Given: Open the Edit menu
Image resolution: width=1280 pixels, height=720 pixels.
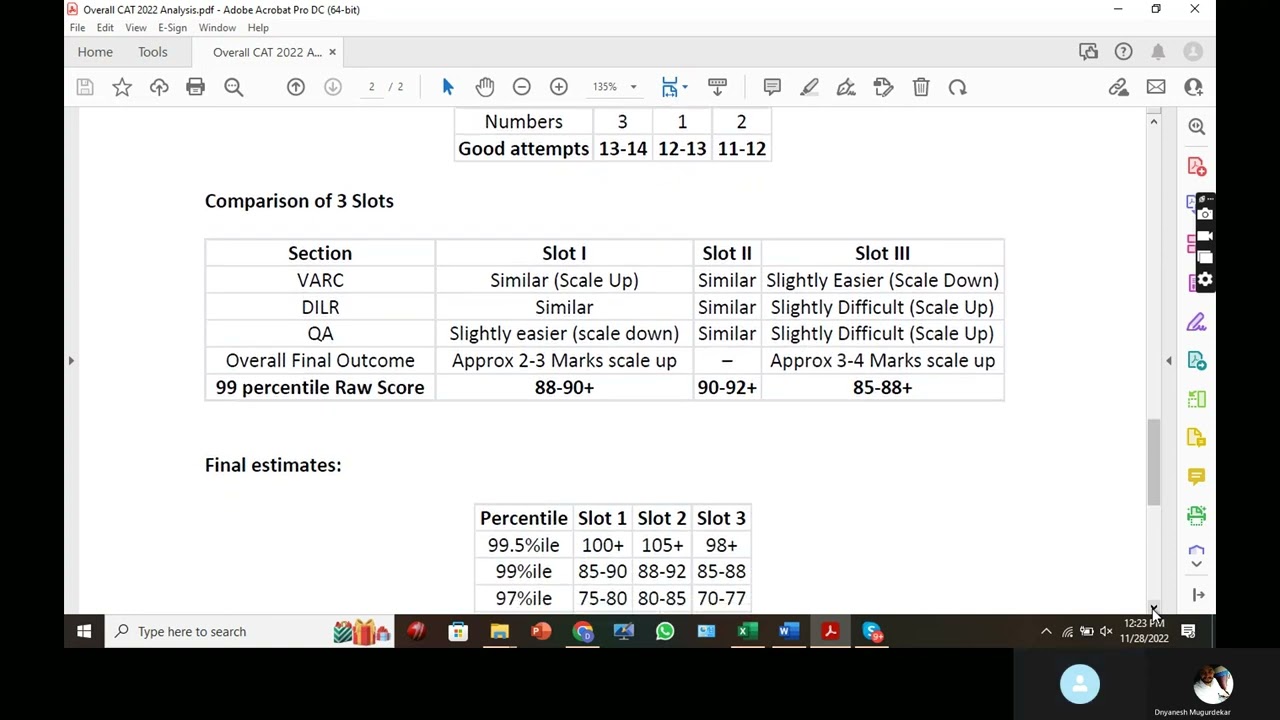Looking at the screenshot, I should tap(105, 28).
